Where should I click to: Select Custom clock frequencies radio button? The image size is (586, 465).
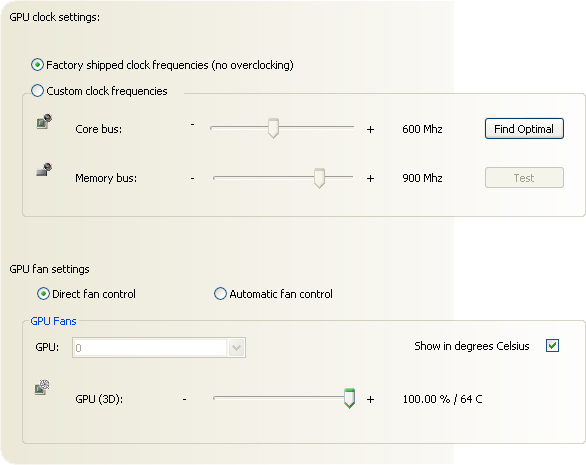coord(37,90)
